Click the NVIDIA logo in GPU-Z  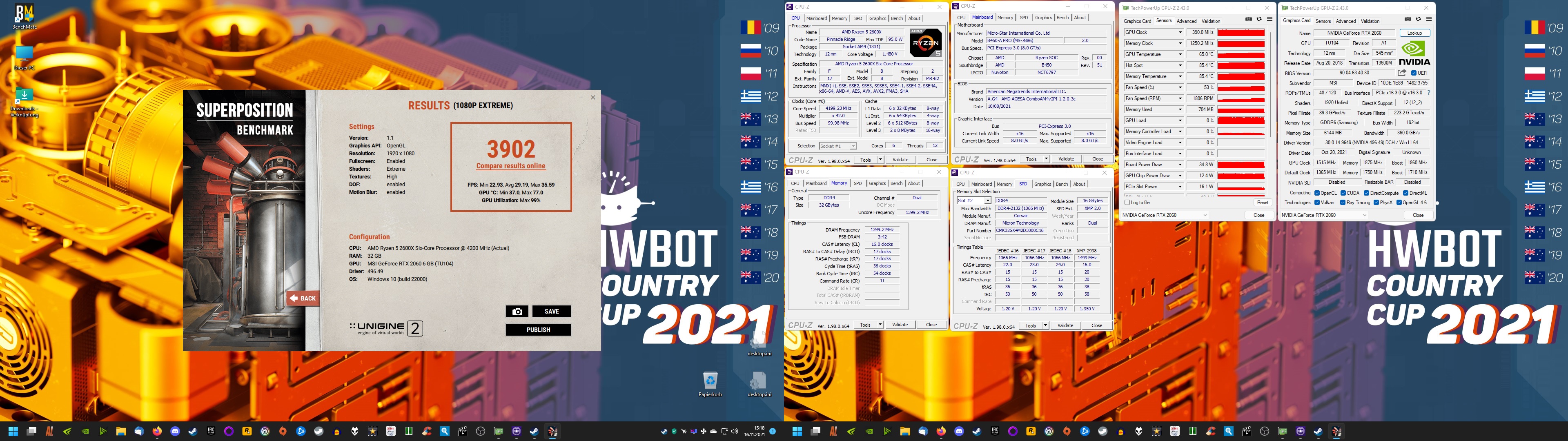point(1414,53)
